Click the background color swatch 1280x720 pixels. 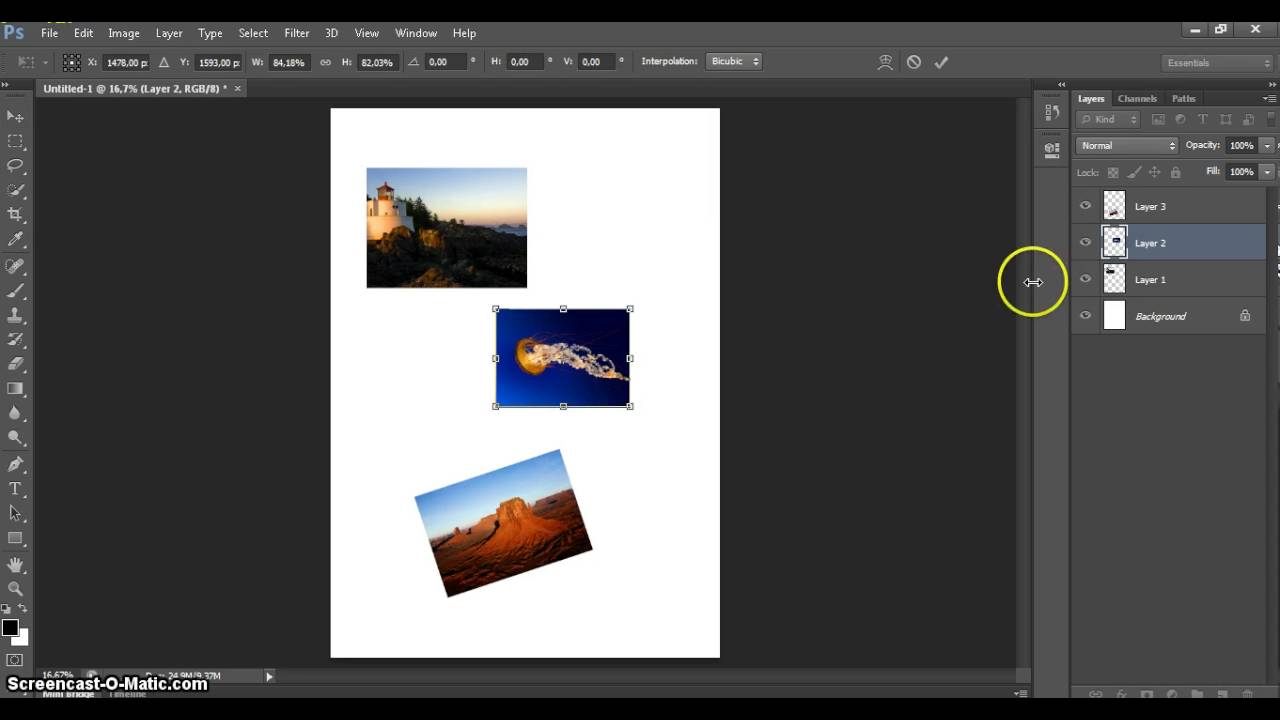(21, 637)
